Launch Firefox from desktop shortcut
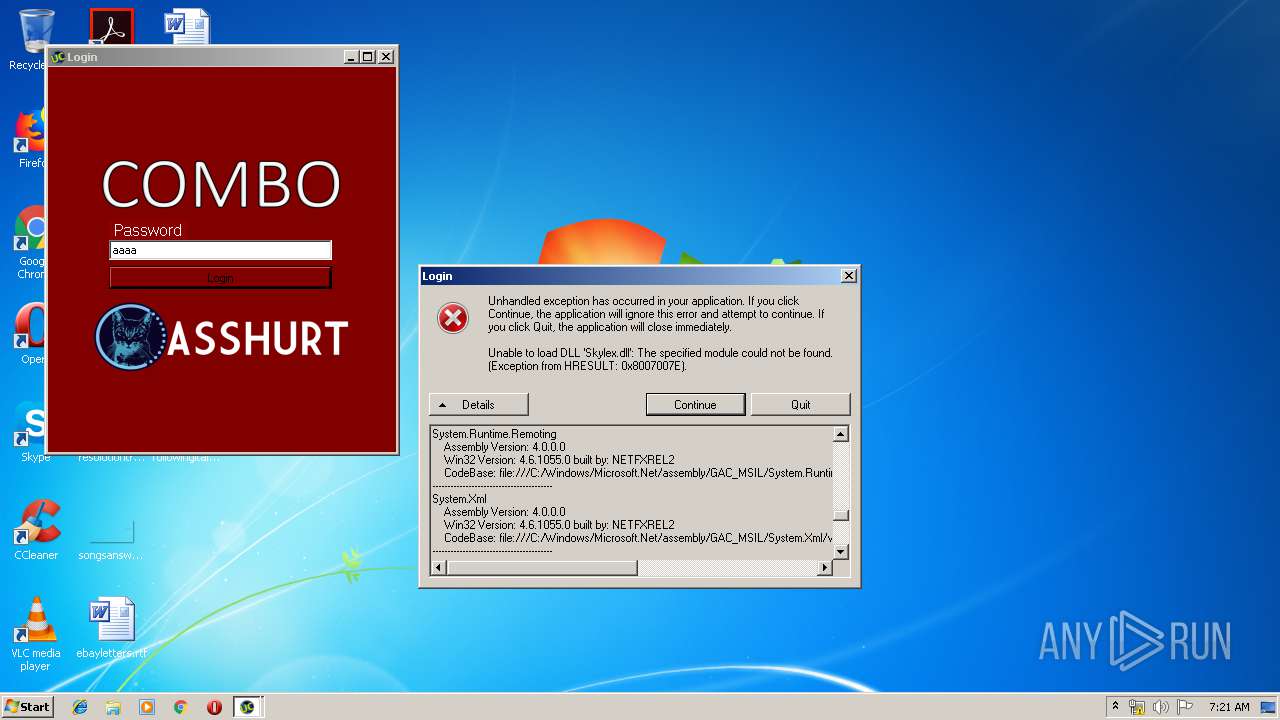Screen dimensions: 1280x720 (30, 139)
